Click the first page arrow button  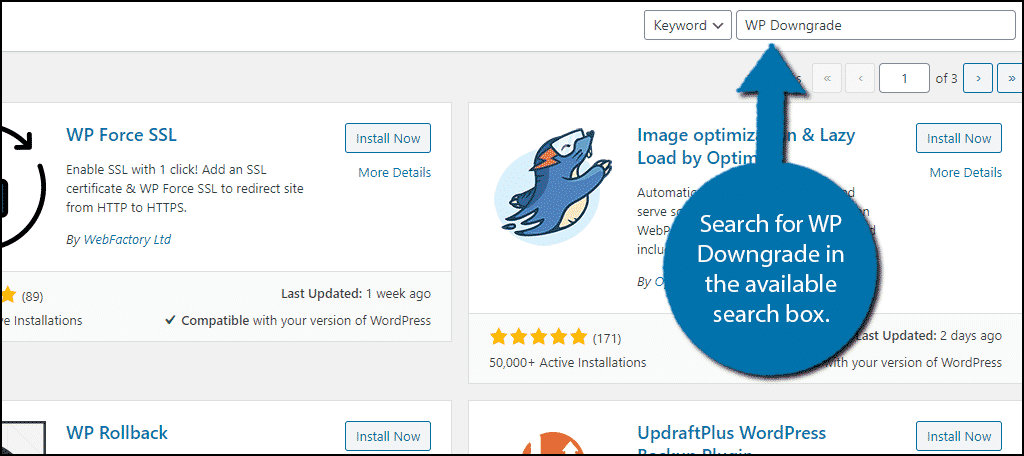827,78
